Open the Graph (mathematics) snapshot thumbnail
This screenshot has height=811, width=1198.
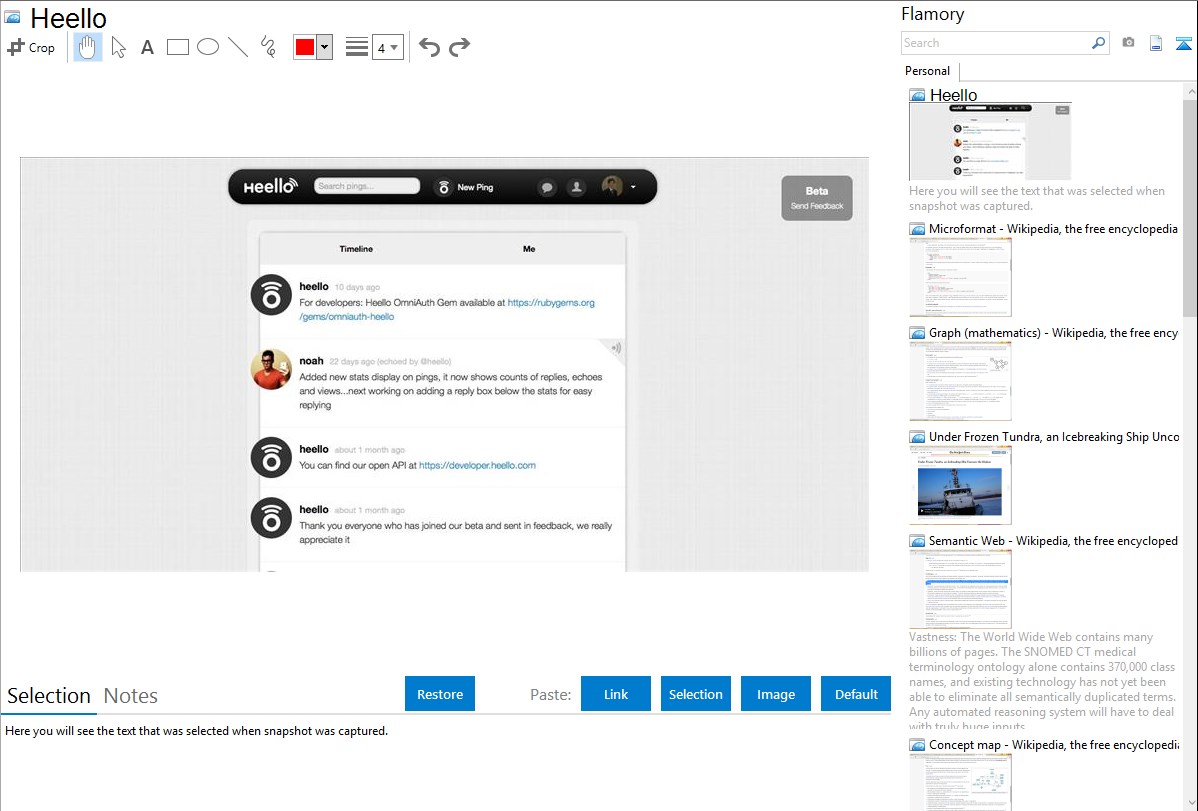click(960, 381)
